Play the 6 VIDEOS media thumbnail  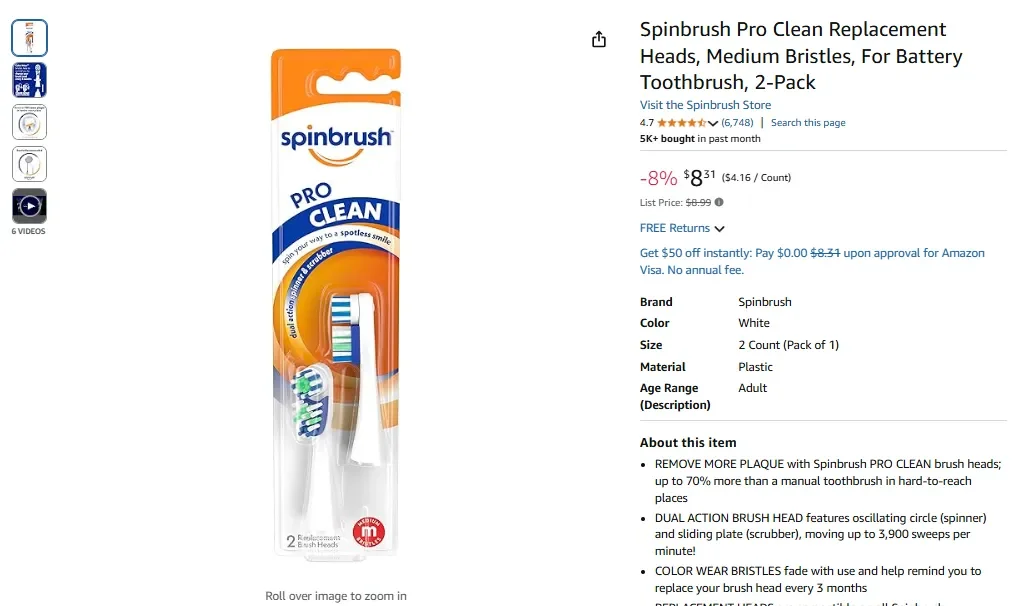(29, 205)
